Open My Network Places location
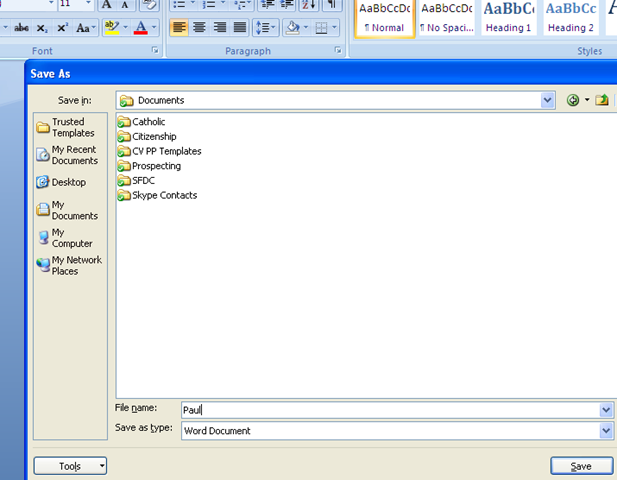This screenshot has height=480, width=617. tap(69, 266)
